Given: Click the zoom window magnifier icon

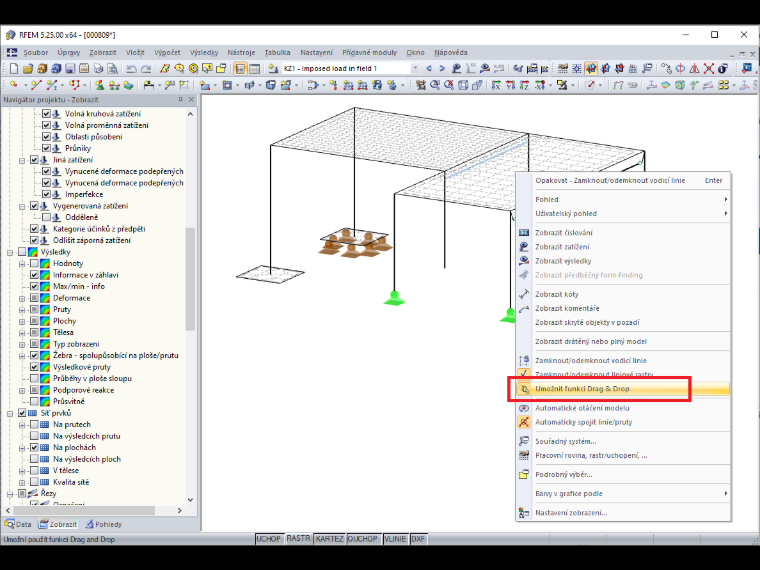Looking at the screenshot, I should click(x=435, y=85).
